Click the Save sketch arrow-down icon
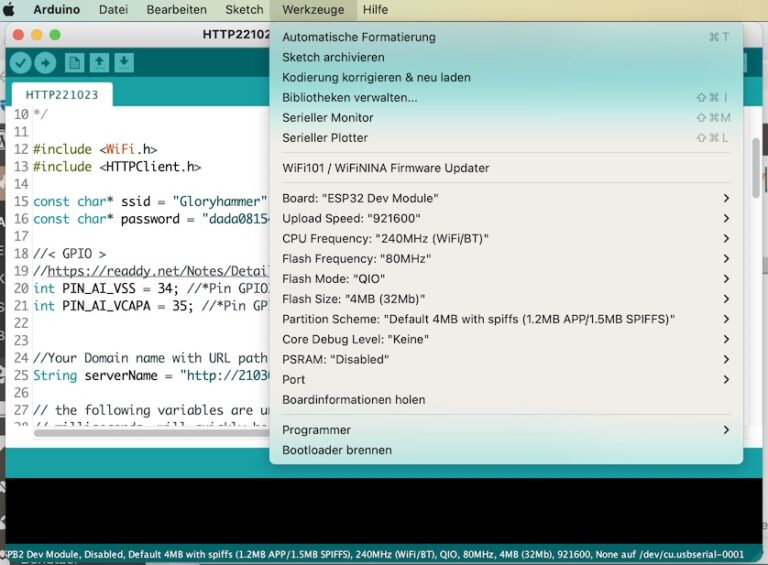 (x=123, y=63)
